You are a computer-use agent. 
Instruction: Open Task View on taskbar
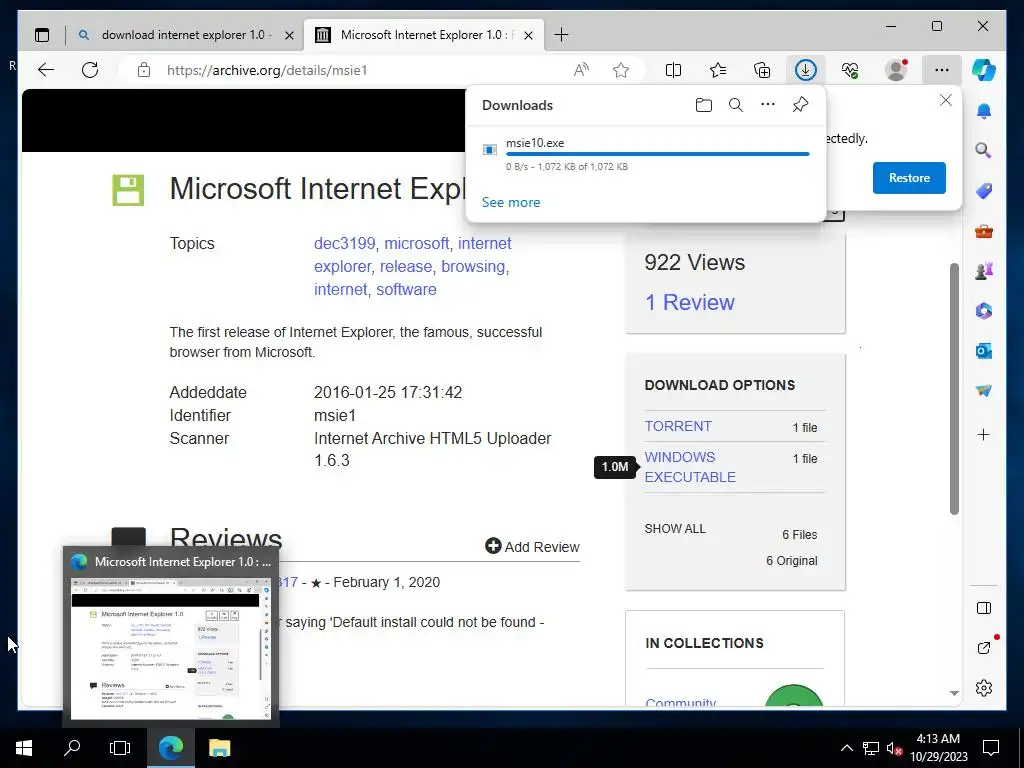click(x=120, y=748)
